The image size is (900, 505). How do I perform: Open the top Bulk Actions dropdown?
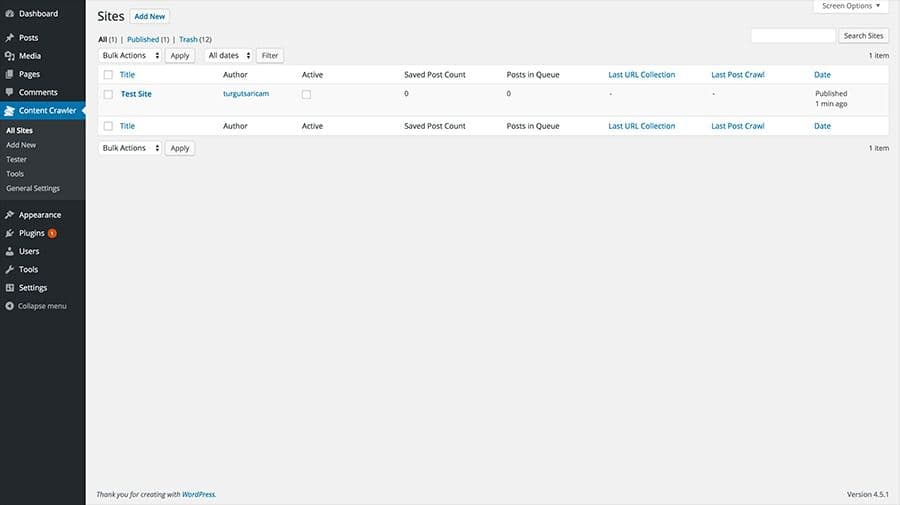(130, 56)
